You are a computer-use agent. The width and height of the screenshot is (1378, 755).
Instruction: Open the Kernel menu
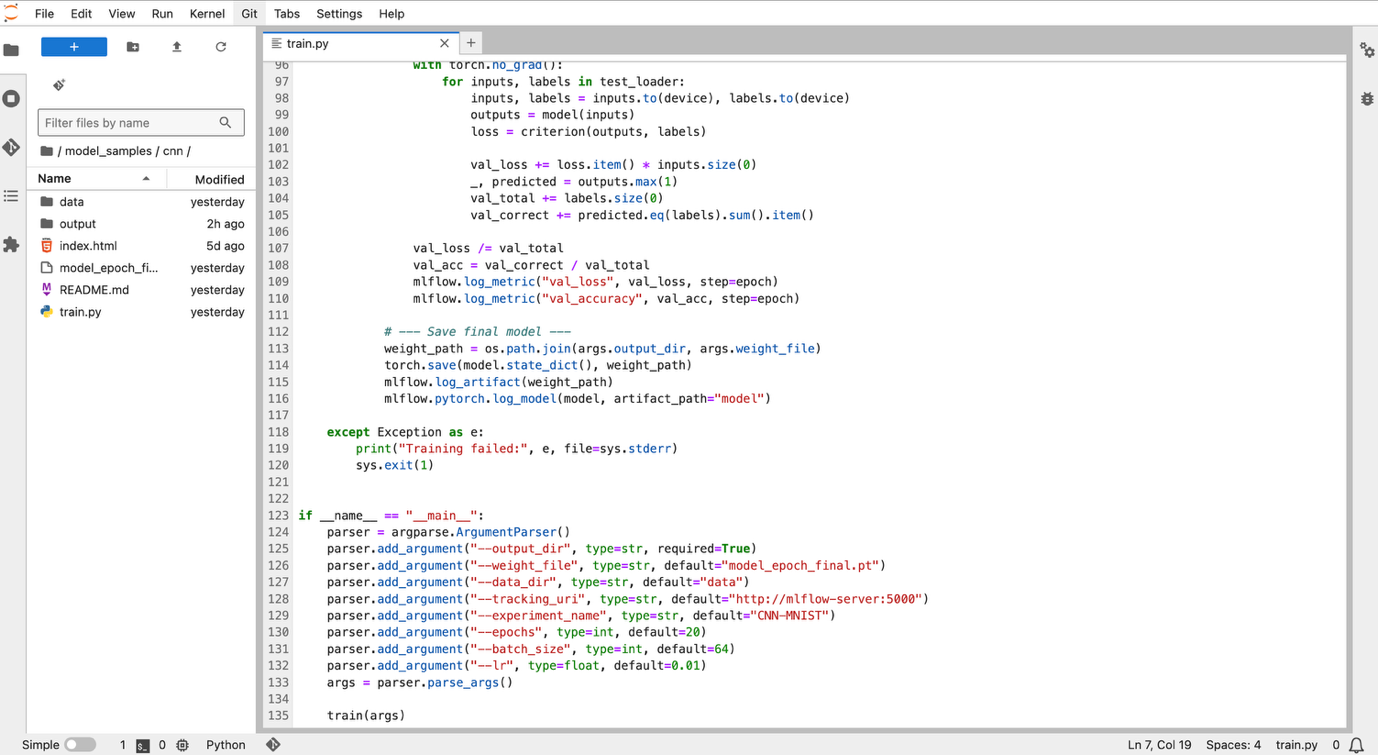tap(207, 13)
